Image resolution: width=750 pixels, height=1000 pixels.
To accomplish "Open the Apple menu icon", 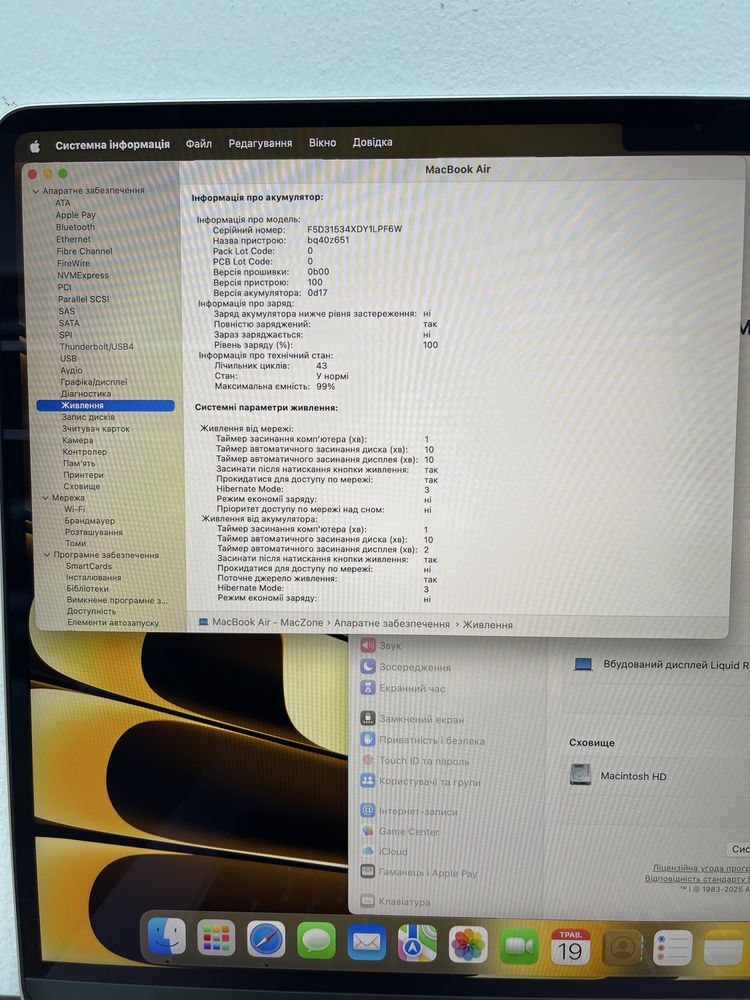I will [35, 147].
